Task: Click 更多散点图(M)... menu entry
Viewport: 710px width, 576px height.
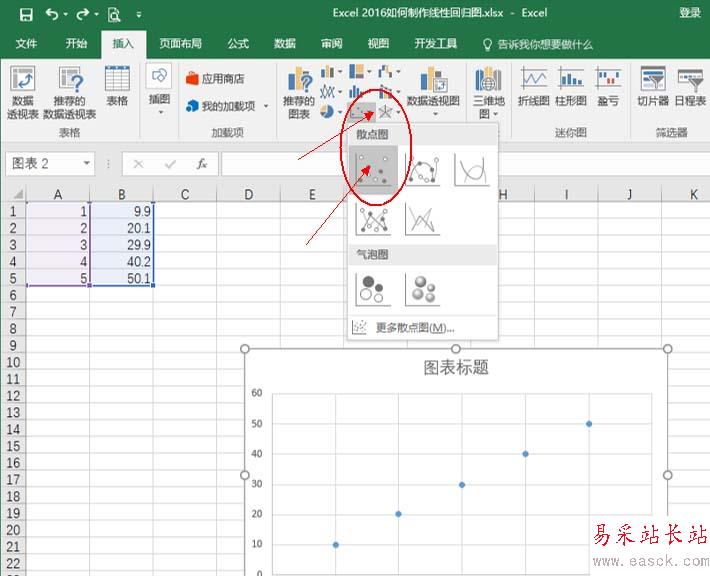Action: click(x=423, y=327)
